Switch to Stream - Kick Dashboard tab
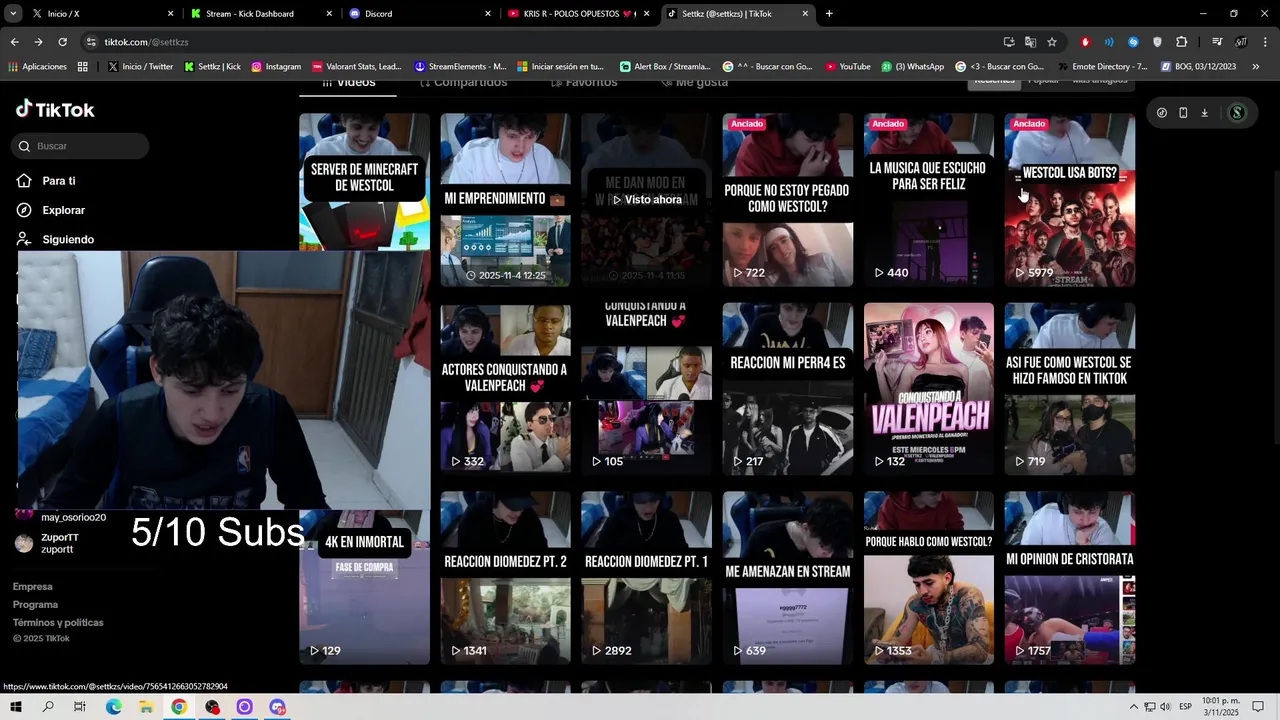Image resolution: width=1280 pixels, height=720 pixels. point(260,14)
